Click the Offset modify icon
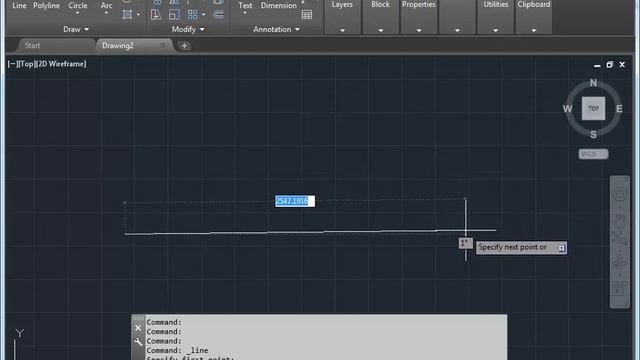640x360 pixels. pyautogui.click(x=218, y=15)
